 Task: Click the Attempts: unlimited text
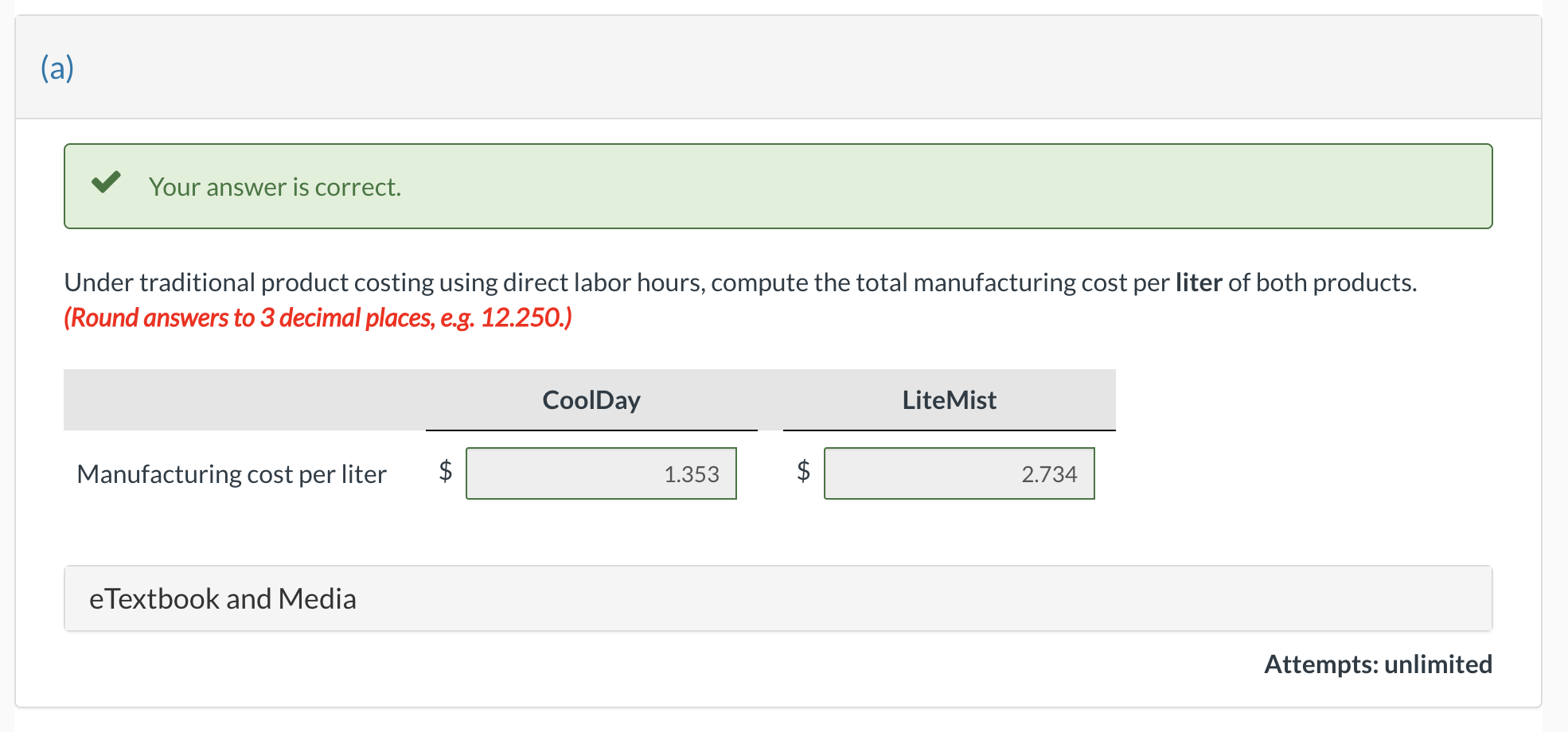[x=1379, y=664]
